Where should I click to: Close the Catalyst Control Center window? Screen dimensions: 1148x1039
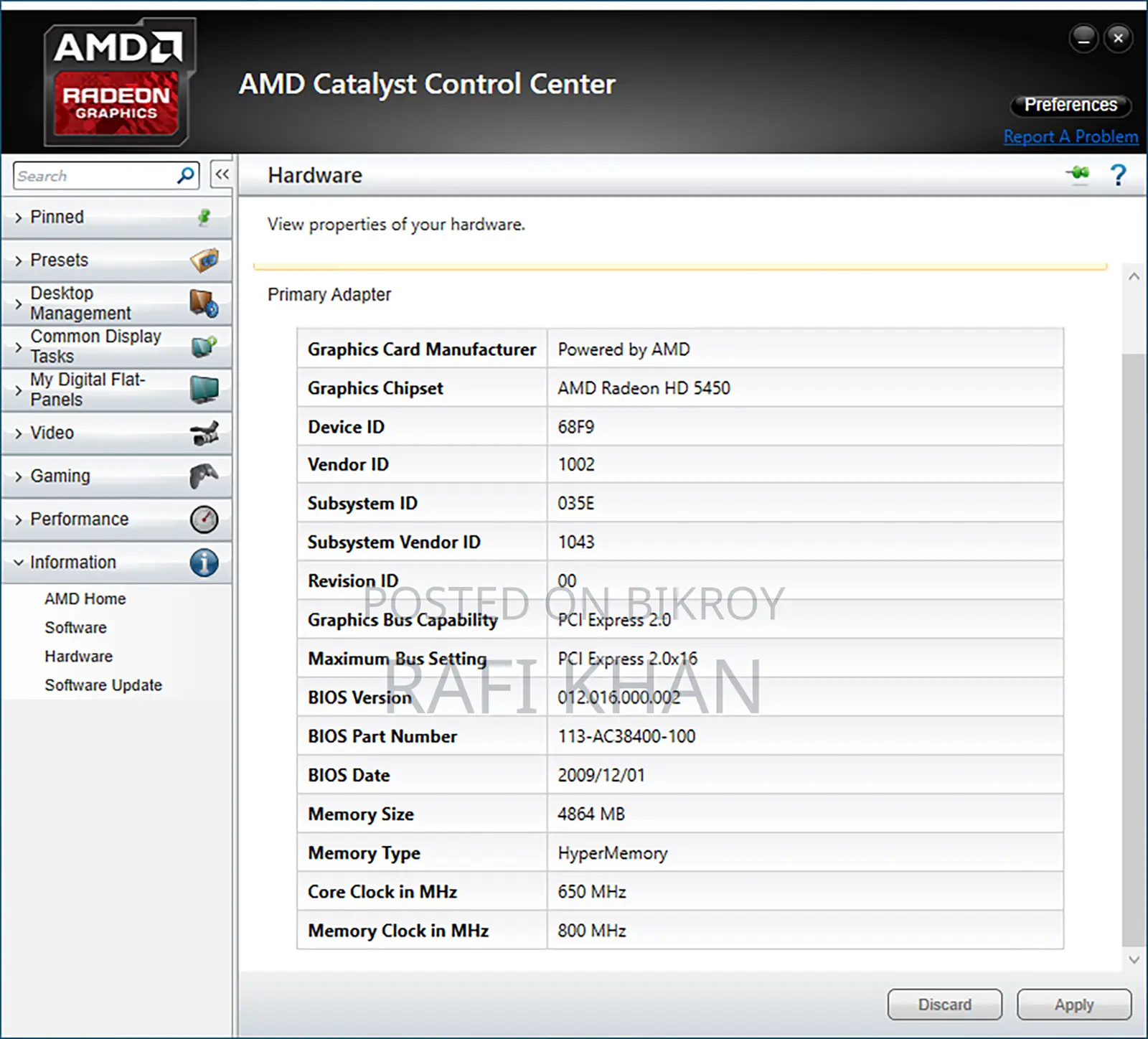(1119, 38)
